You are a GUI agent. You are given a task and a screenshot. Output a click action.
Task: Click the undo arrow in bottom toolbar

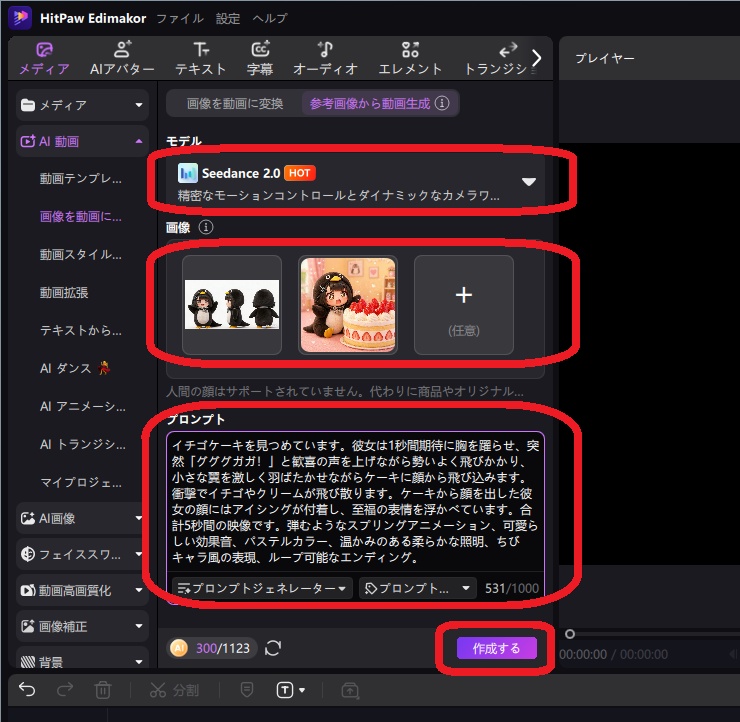click(27, 690)
